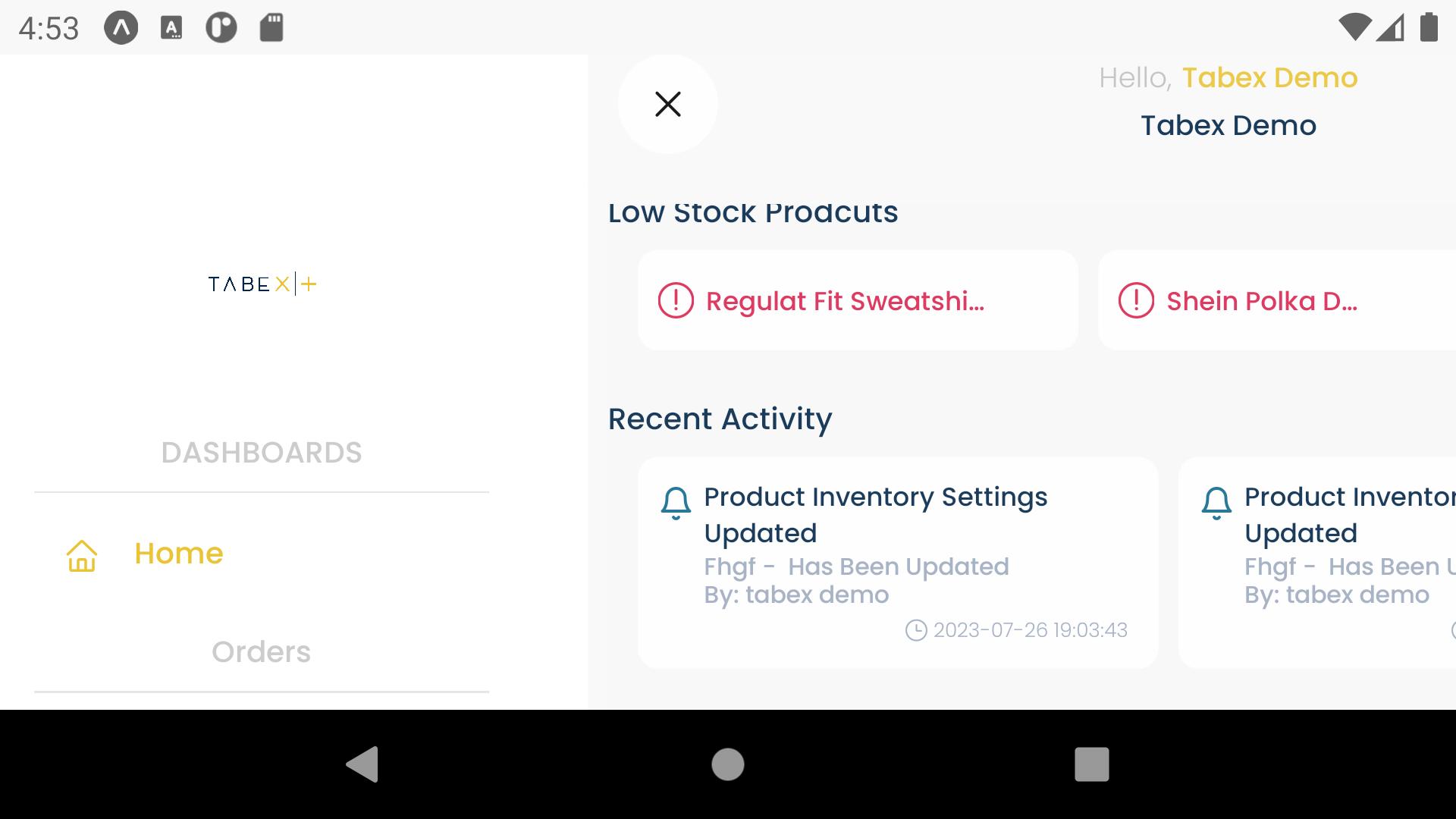The height and width of the screenshot is (819, 1456).
Task: Click bell icon on first activity card
Action: (676, 504)
